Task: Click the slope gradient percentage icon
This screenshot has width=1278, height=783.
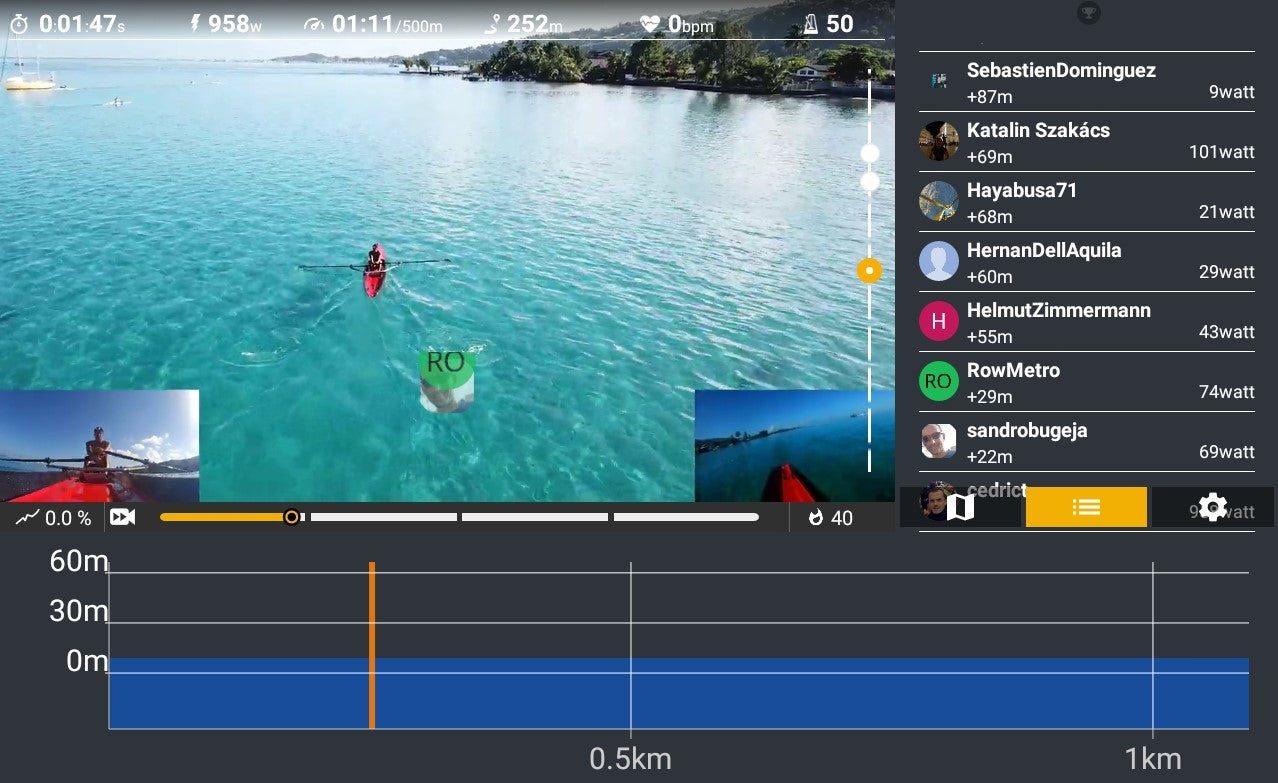Action: click(27, 517)
